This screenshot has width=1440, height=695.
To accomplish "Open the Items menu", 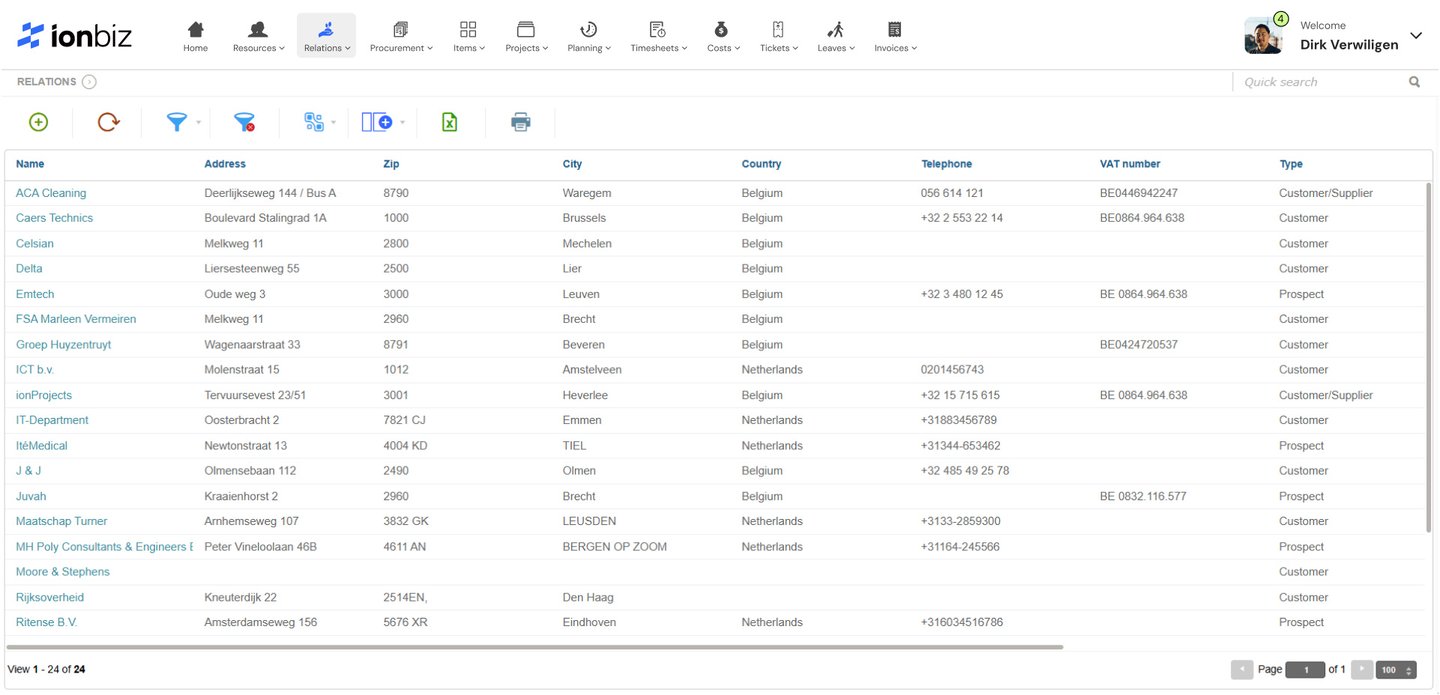I will pos(468,36).
